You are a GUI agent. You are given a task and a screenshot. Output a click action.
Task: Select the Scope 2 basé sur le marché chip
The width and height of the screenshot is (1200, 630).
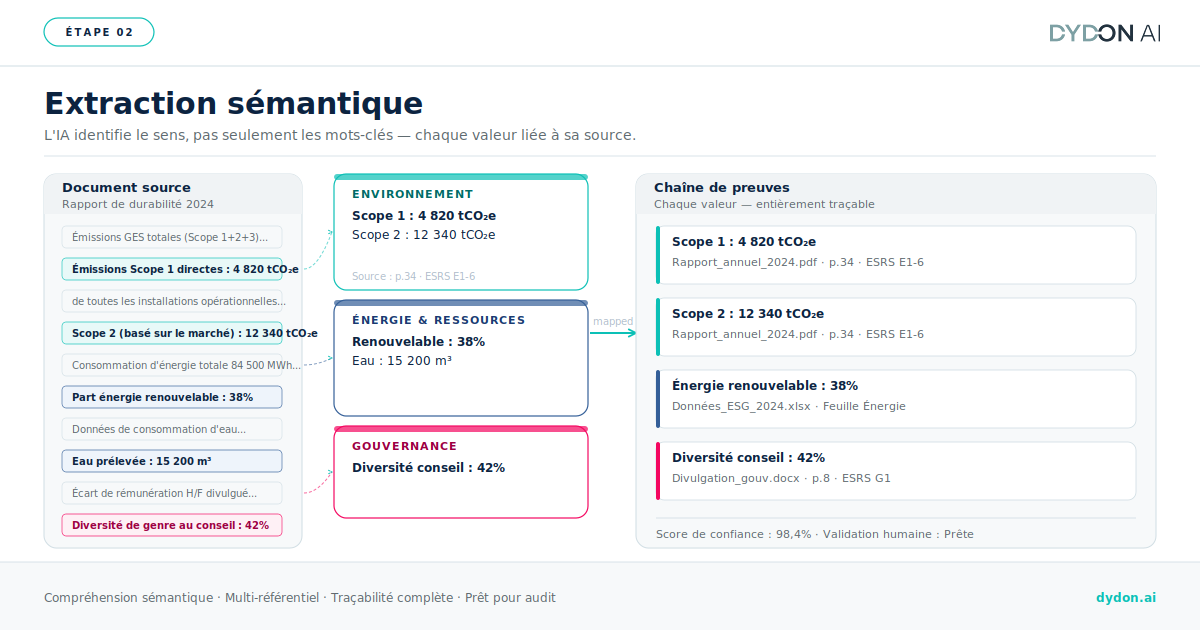click(x=172, y=333)
